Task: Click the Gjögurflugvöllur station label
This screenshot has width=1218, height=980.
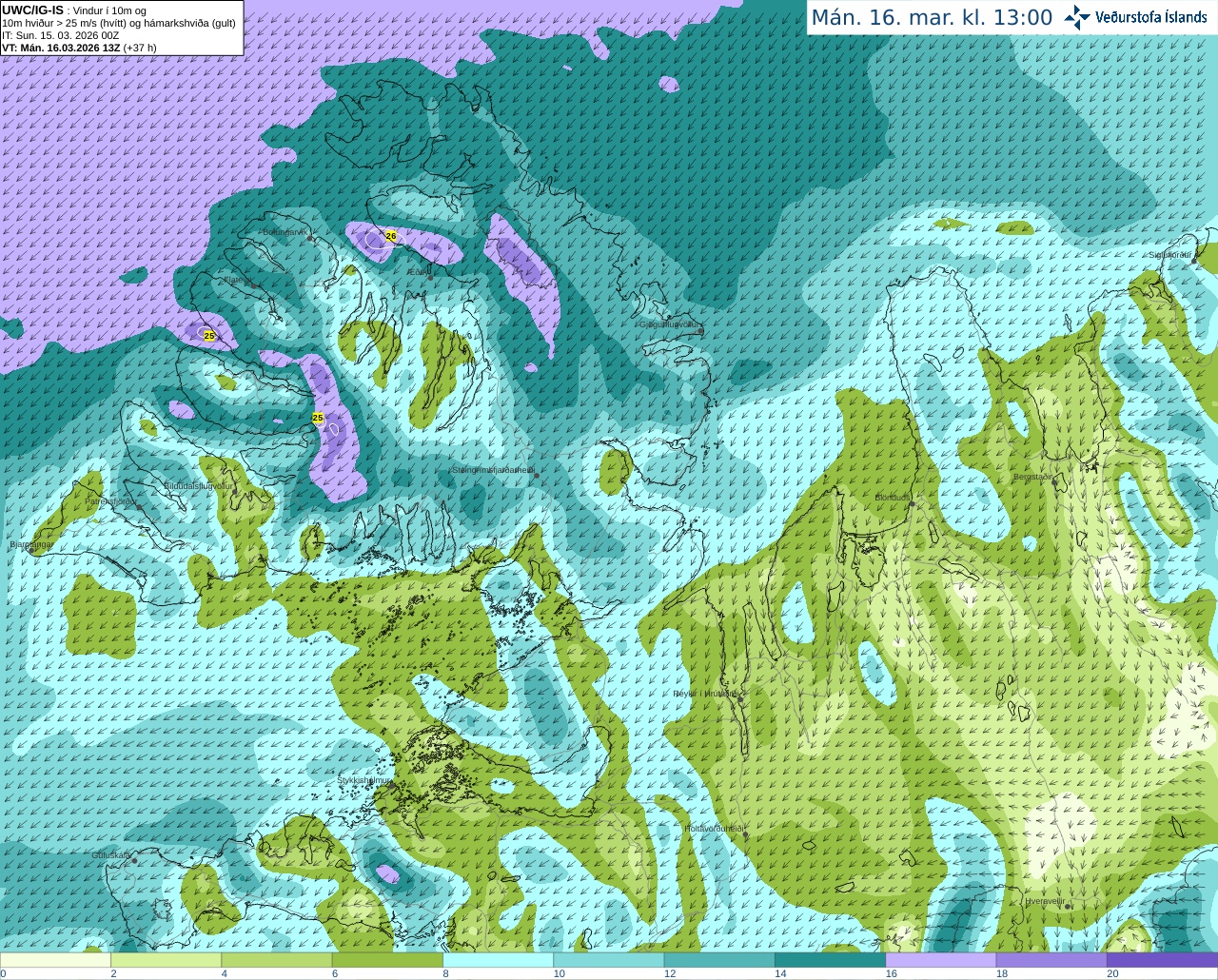Action: pyautogui.click(x=670, y=324)
